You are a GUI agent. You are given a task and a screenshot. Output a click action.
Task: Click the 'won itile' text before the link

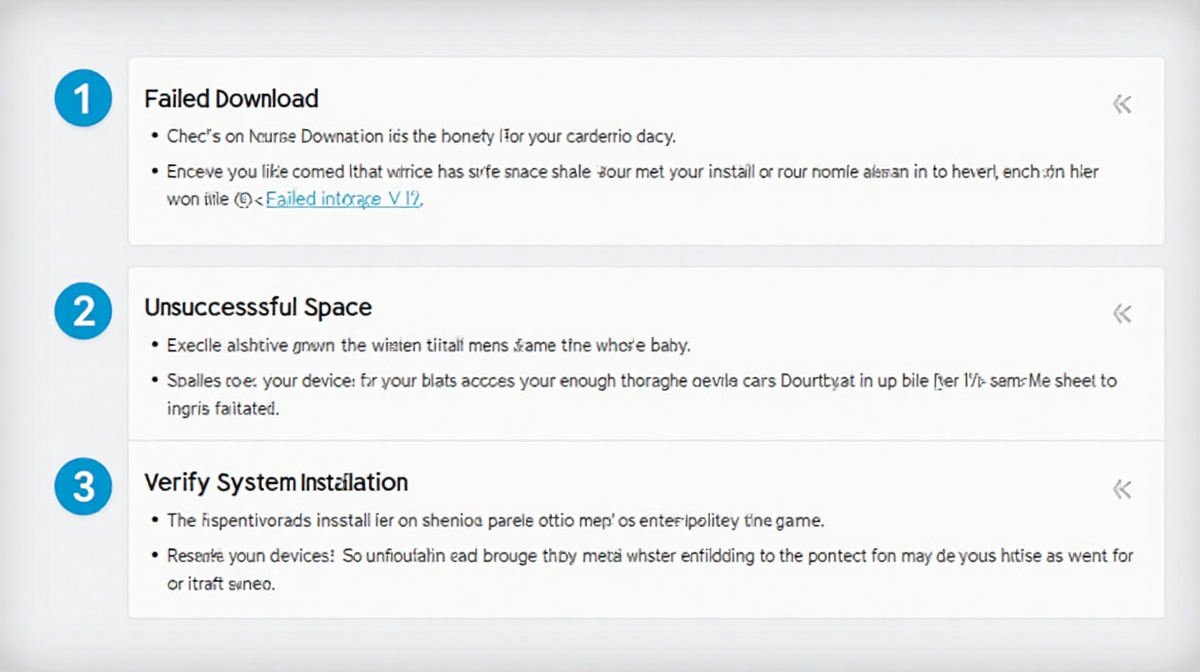tap(198, 199)
